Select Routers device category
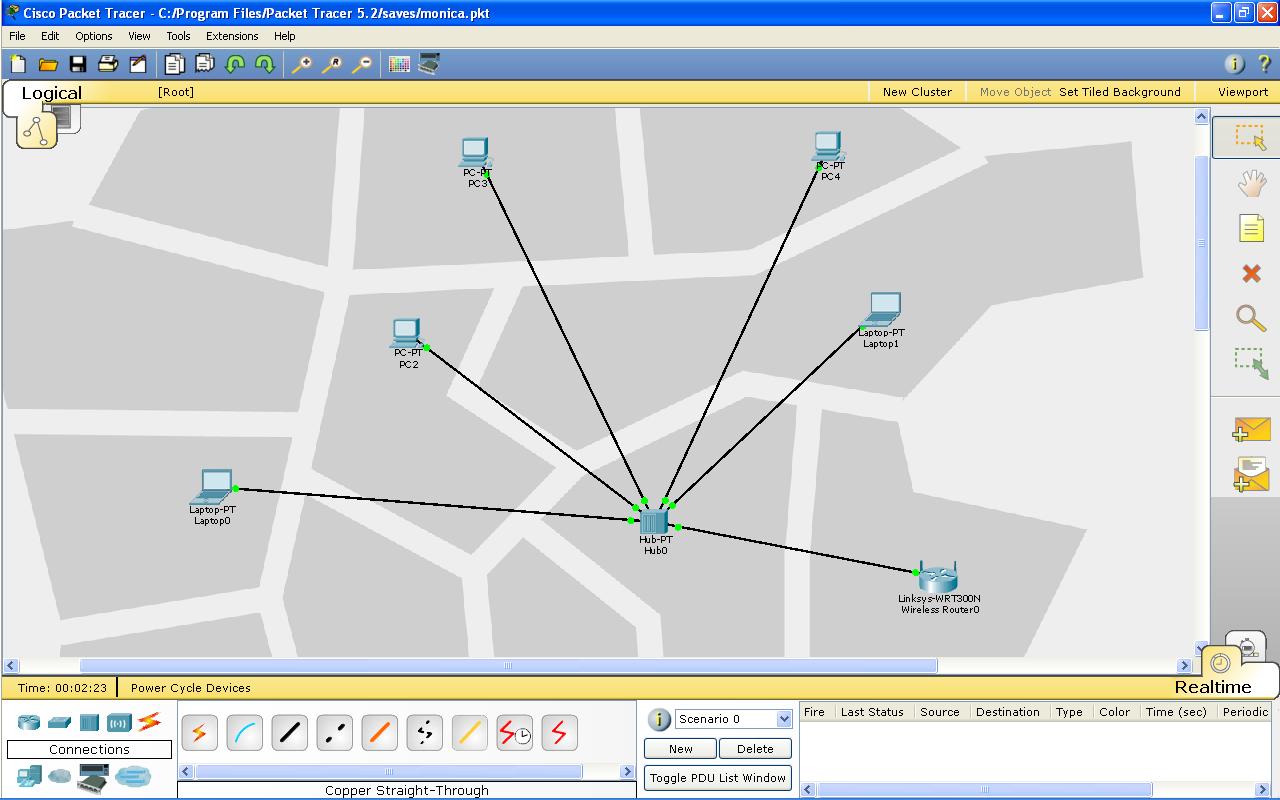Viewport: 1280px width, 800px height. pos(28,722)
